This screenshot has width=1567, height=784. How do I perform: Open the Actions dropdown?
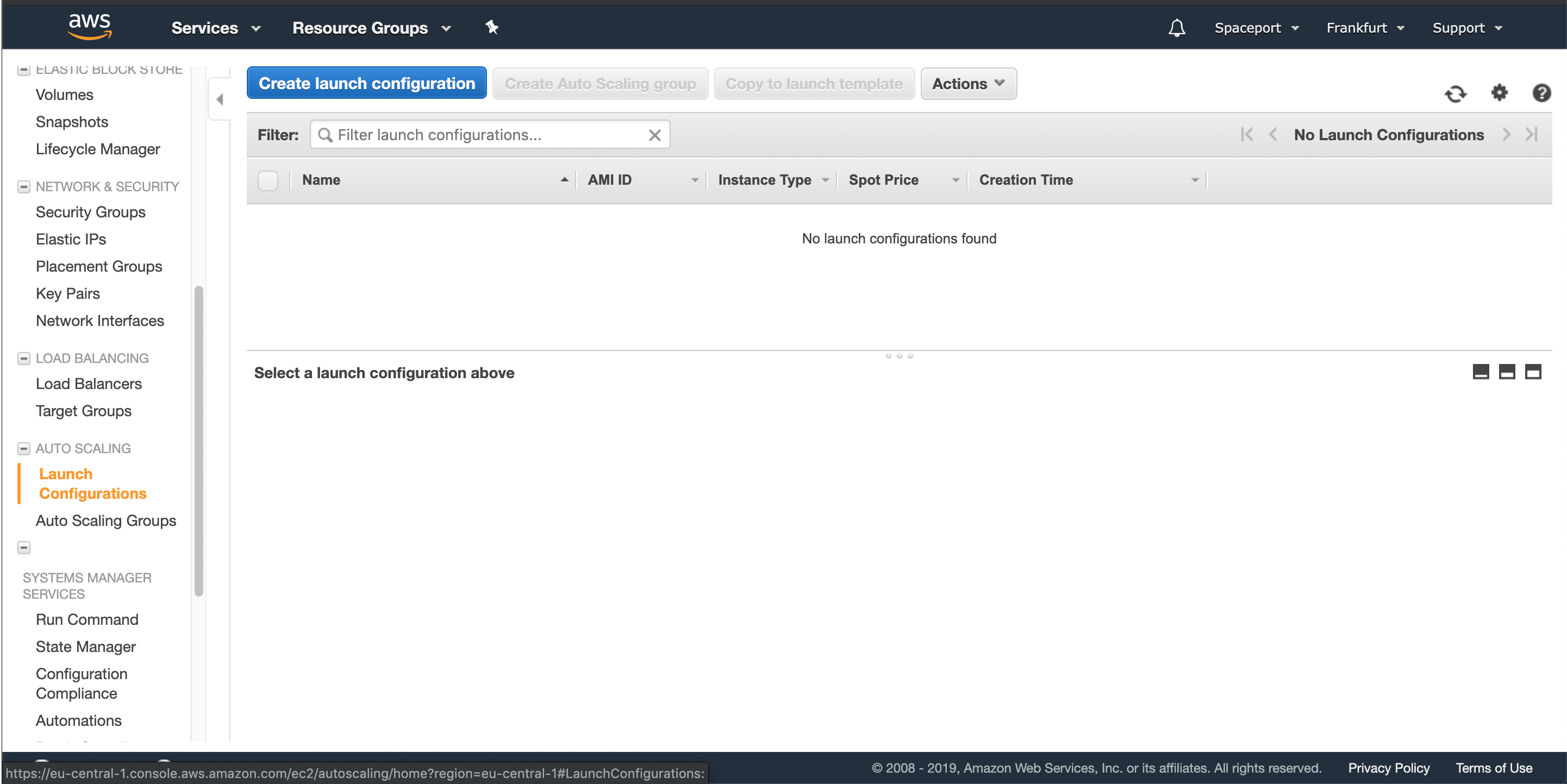click(968, 84)
